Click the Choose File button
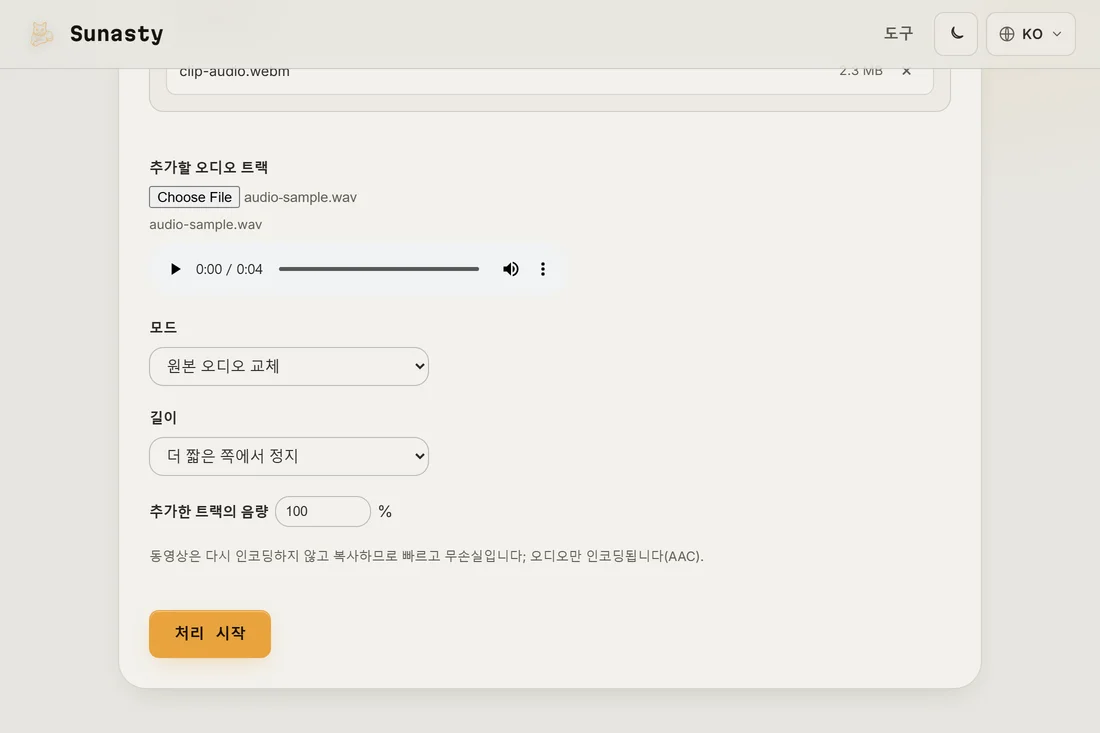Image resolution: width=1100 pixels, height=733 pixels. click(x=194, y=197)
